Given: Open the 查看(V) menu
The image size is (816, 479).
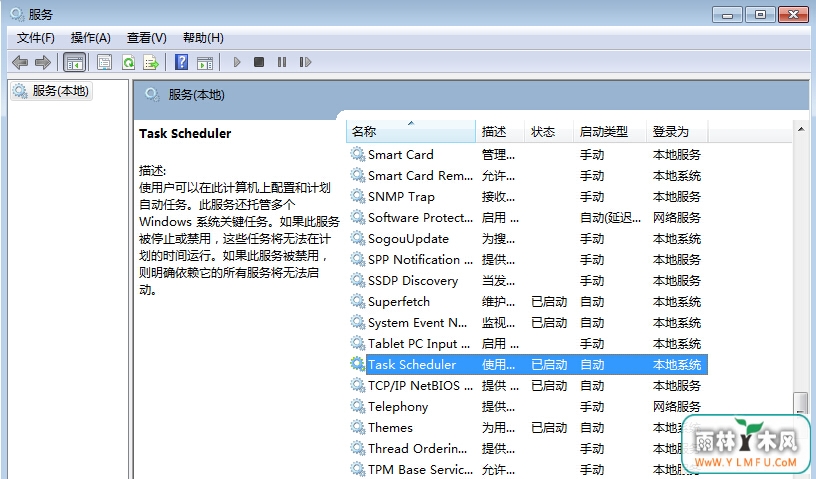Looking at the screenshot, I should point(146,38).
